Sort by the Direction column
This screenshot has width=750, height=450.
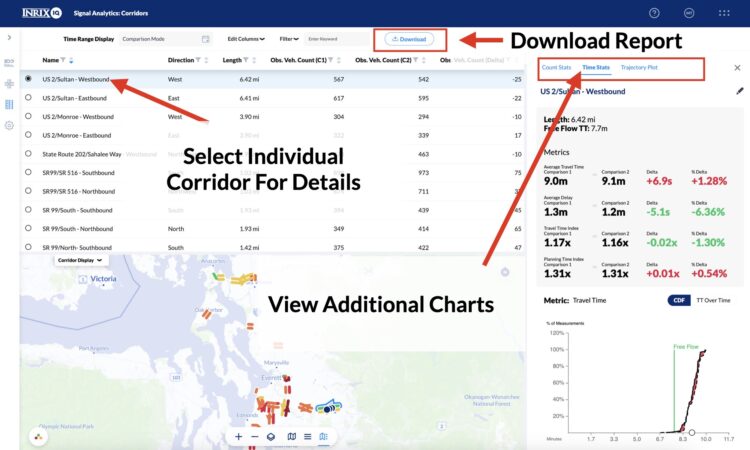(x=206, y=60)
